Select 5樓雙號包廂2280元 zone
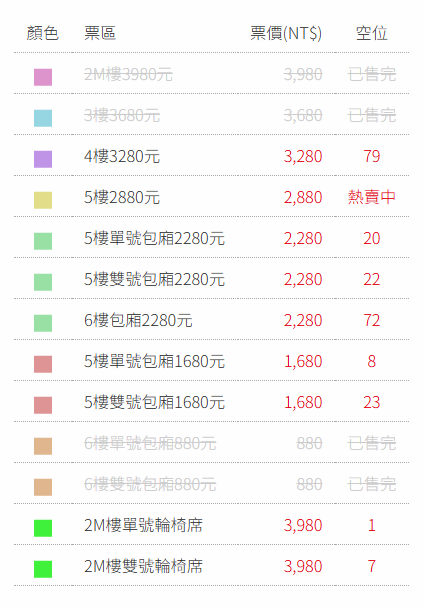Image resolution: width=423 pixels, height=608 pixels. tap(211, 279)
